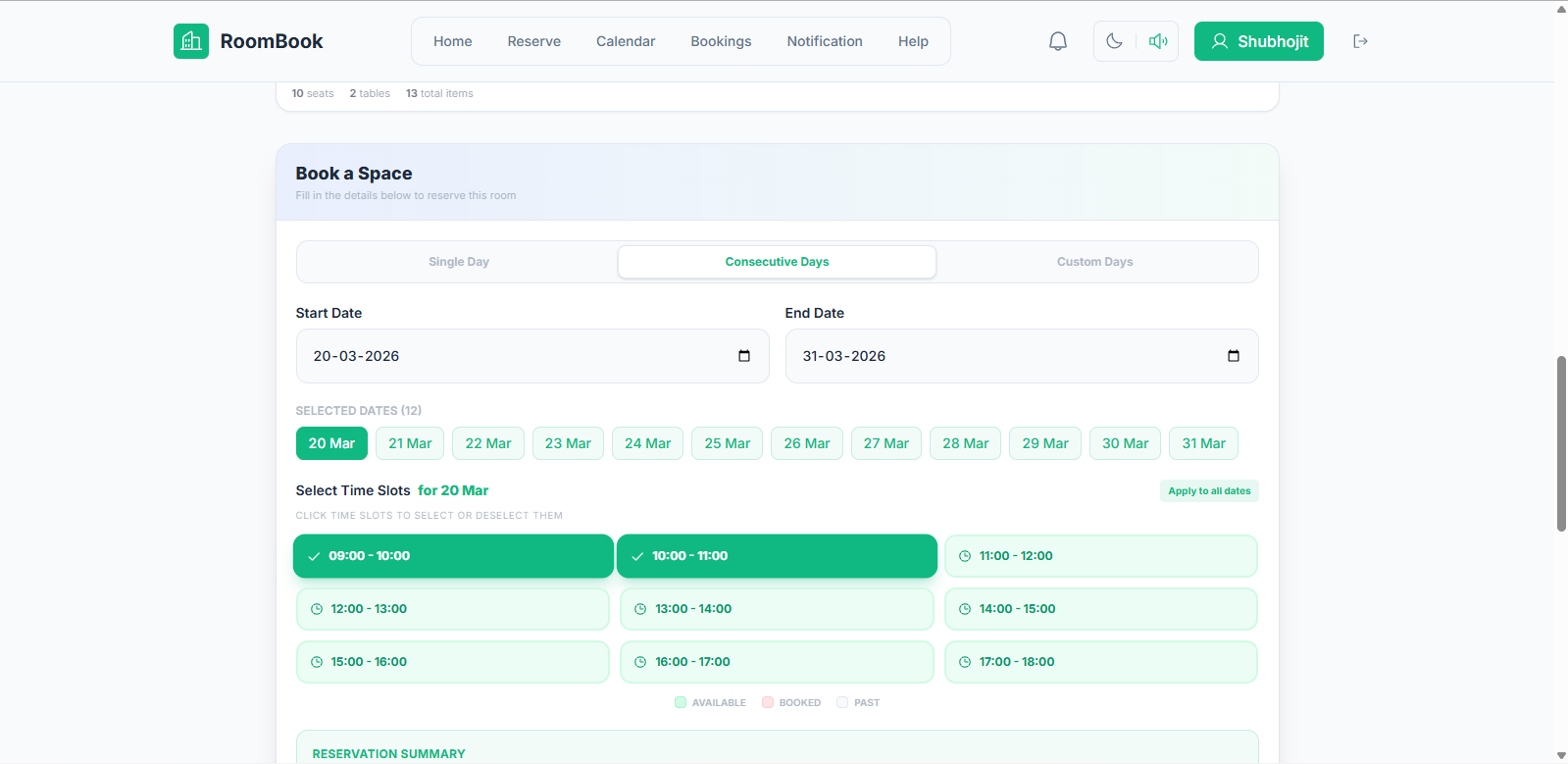Go to Bookings in navigation
Viewport: 1568px width, 764px height.
[721, 41]
